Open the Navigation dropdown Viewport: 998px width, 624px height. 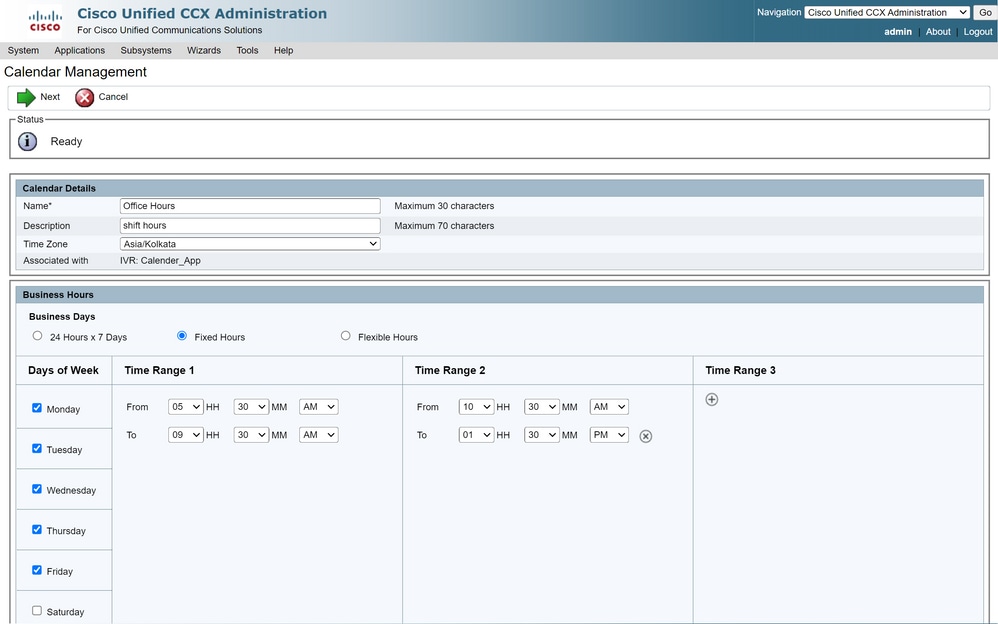887,13
